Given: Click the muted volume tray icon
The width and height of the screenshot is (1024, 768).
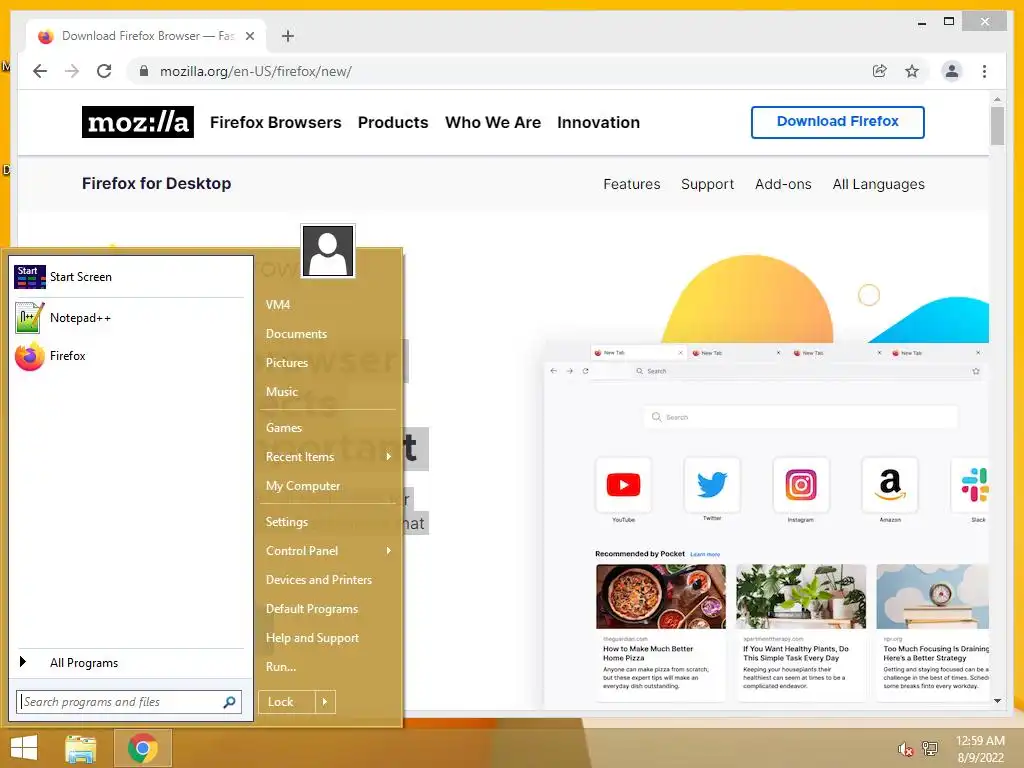Looking at the screenshot, I should point(905,749).
